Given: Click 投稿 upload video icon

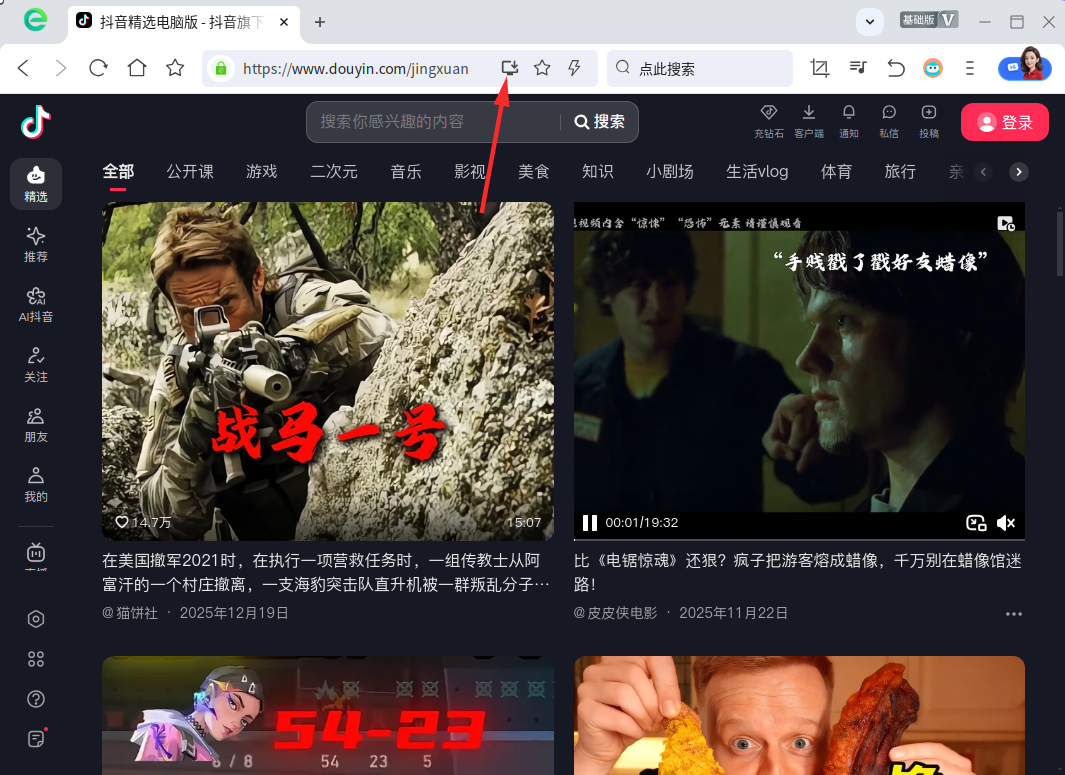Looking at the screenshot, I should click(929, 122).
